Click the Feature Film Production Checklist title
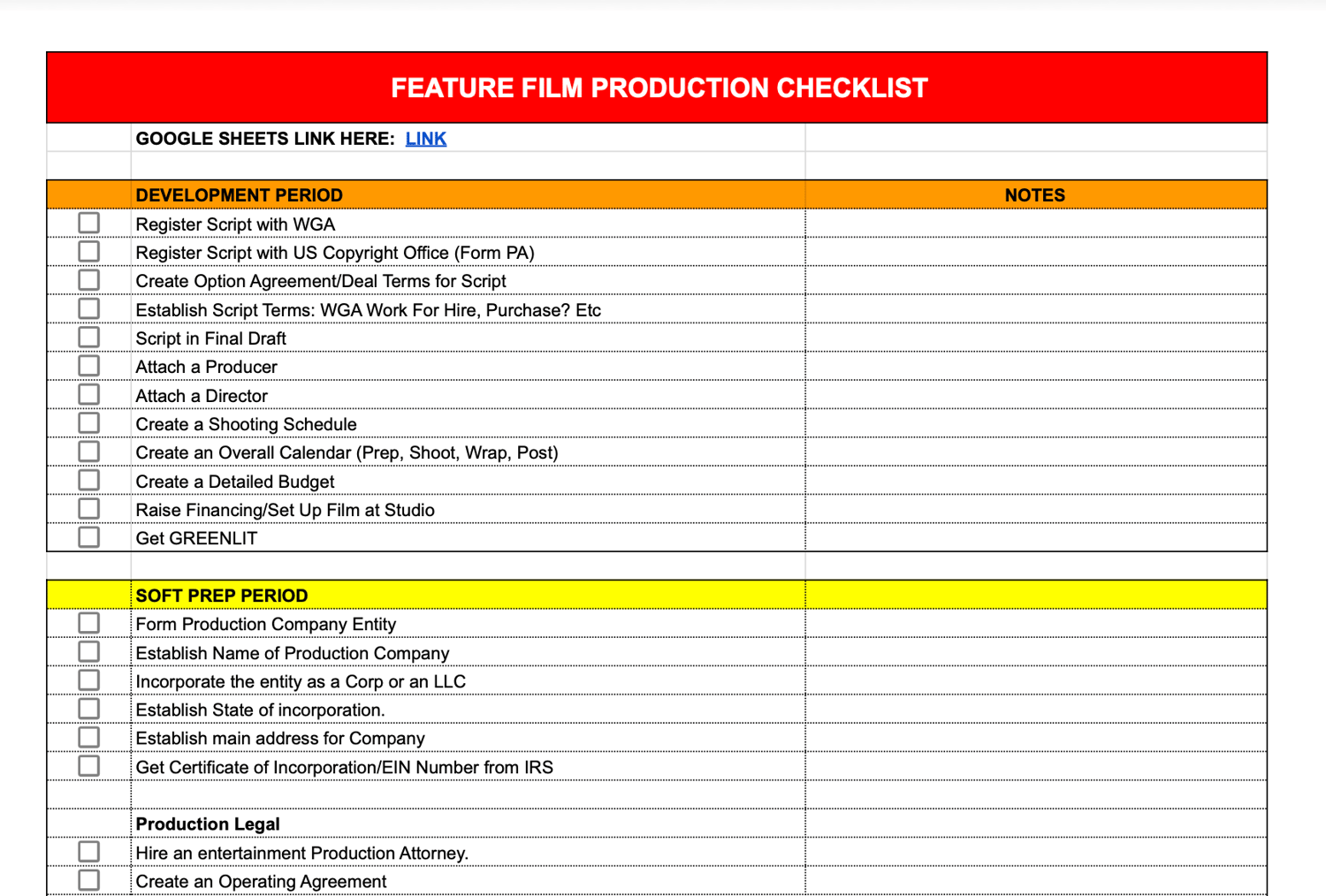This screenshot has height=896, width=1326. [659, 88]
